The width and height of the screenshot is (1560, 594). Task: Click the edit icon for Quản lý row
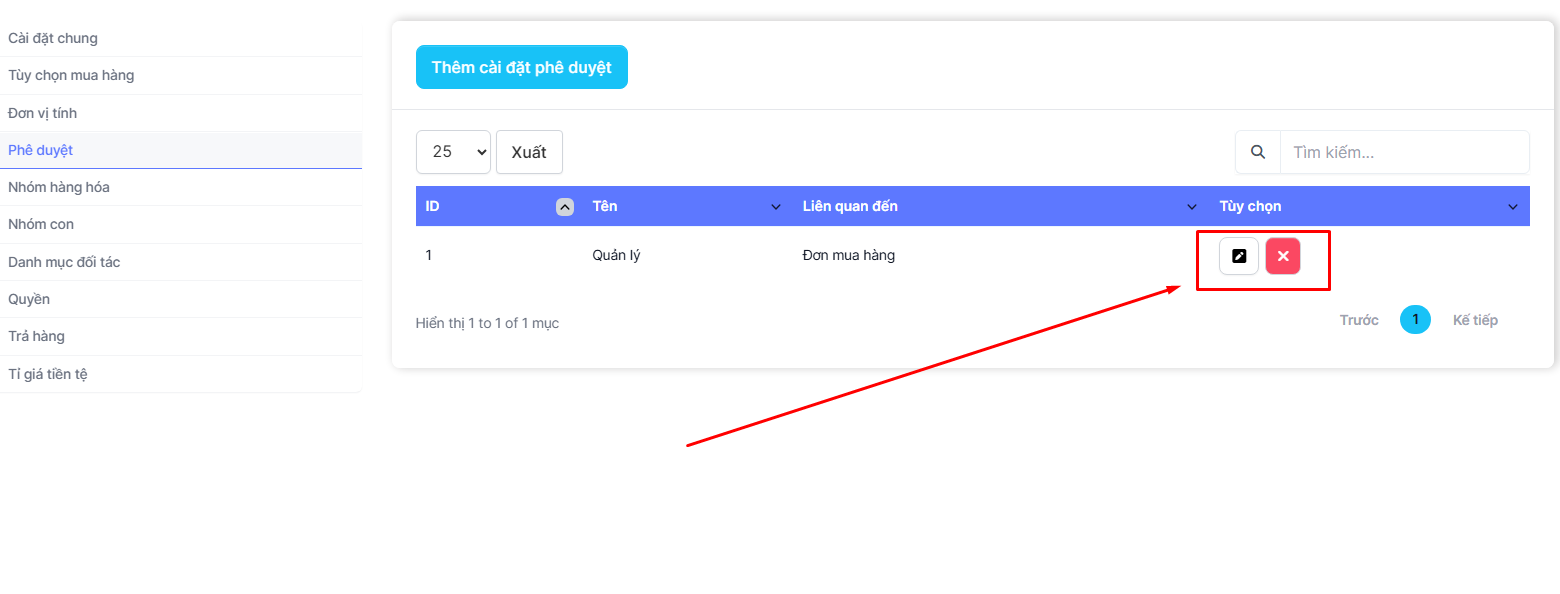1238,256
